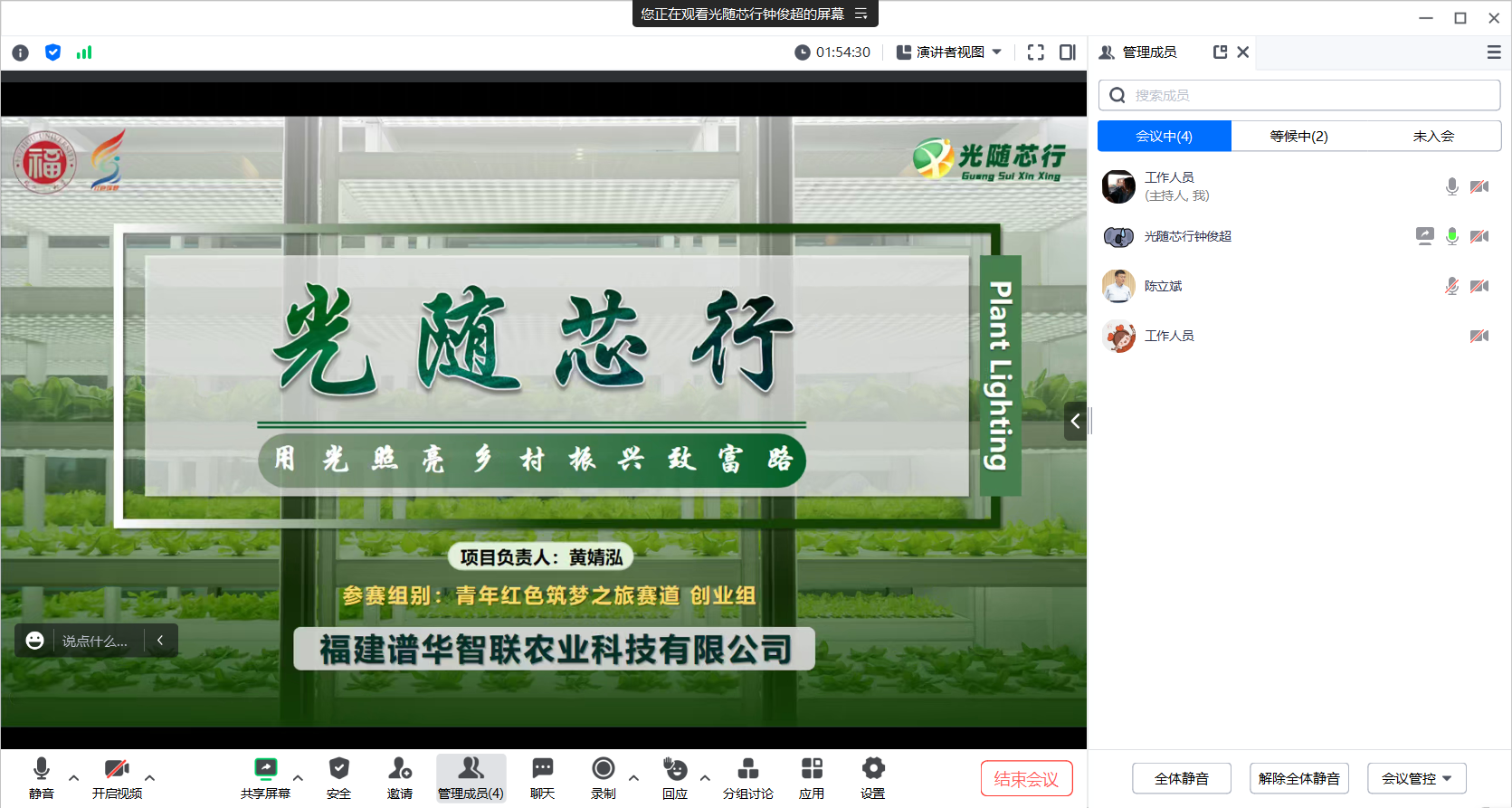This screenshot has height=808, width=1512.
Task: Open 邀请 invite dialog
Action: tap(400, 778)
